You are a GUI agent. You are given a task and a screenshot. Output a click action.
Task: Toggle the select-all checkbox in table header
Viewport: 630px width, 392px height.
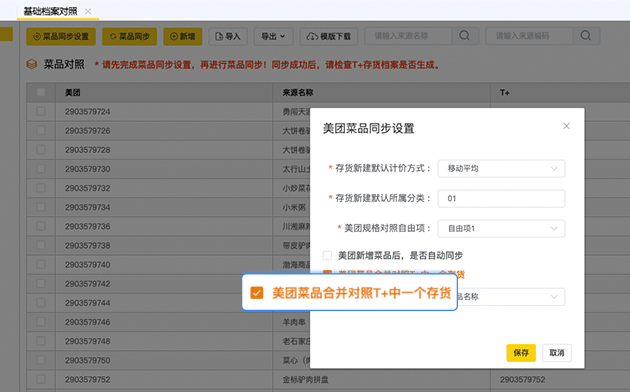[41, 92]
